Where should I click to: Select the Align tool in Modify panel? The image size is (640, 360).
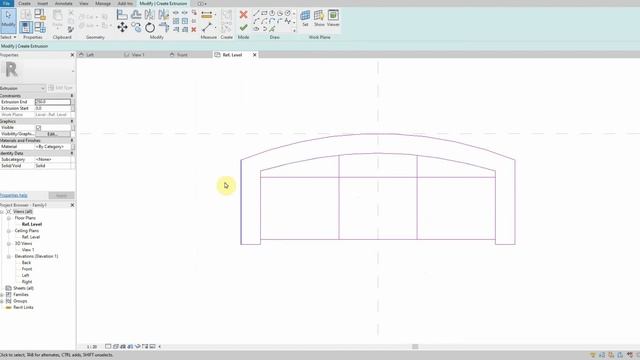122,15
